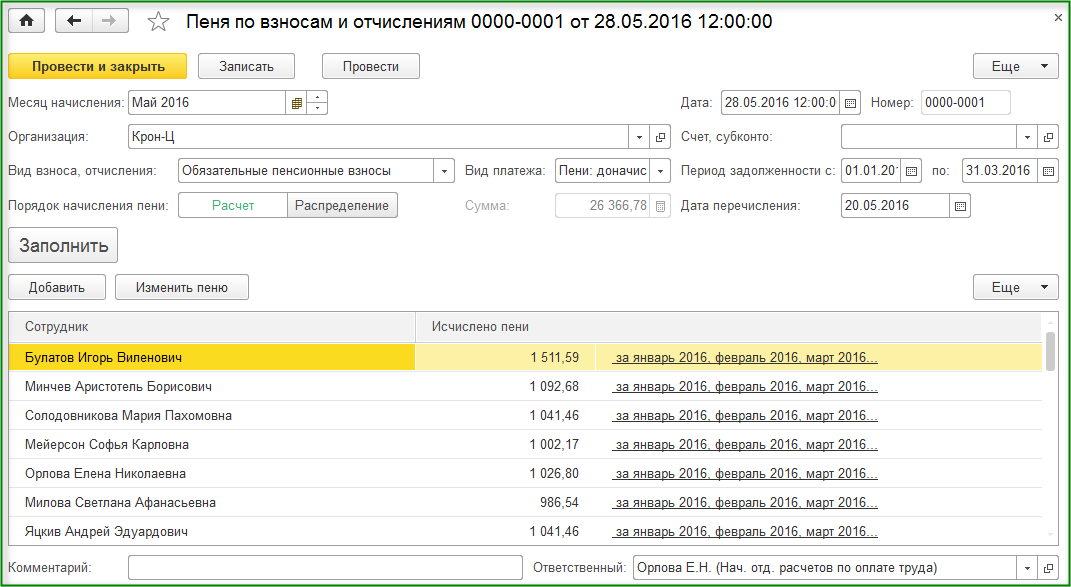The height and width of the screenshot is (587, 1071).
Task: Open period link for Минчев Аристотель Борисович
Action: pos(745,387)
